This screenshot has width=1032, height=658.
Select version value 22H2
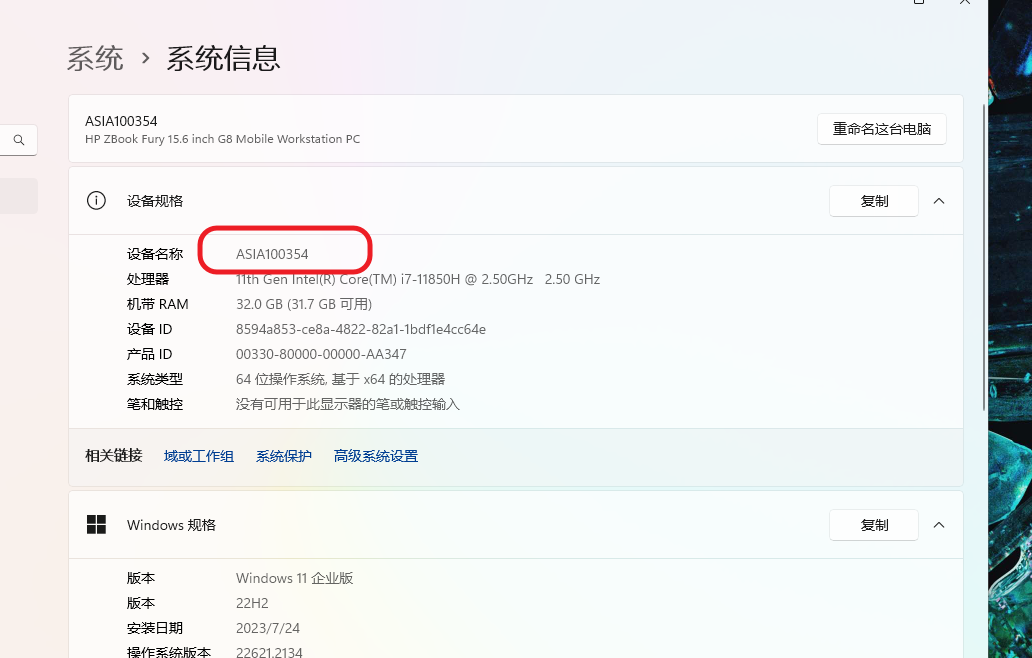tap(252, 603)
